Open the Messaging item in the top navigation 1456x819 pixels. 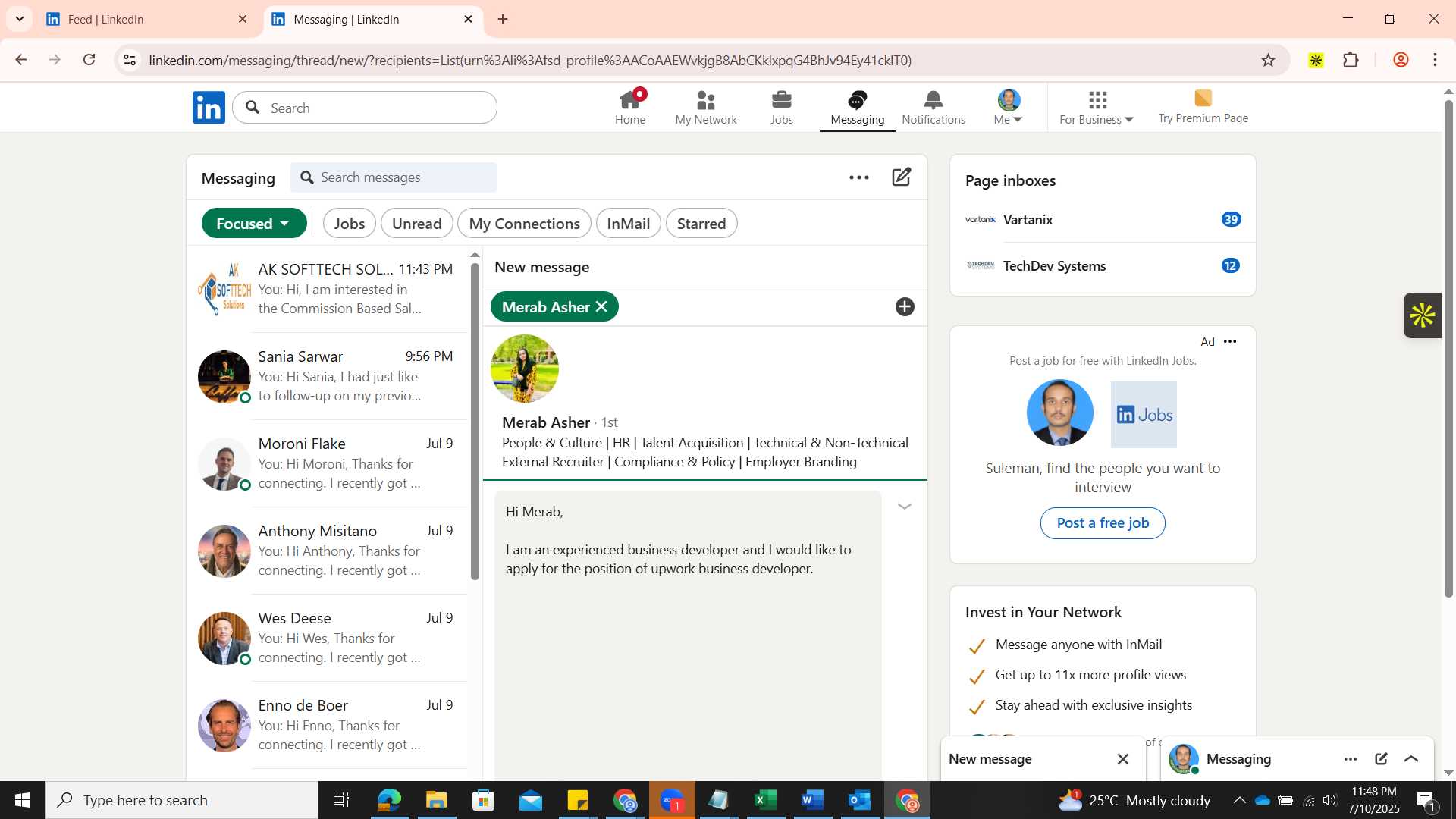858,107
